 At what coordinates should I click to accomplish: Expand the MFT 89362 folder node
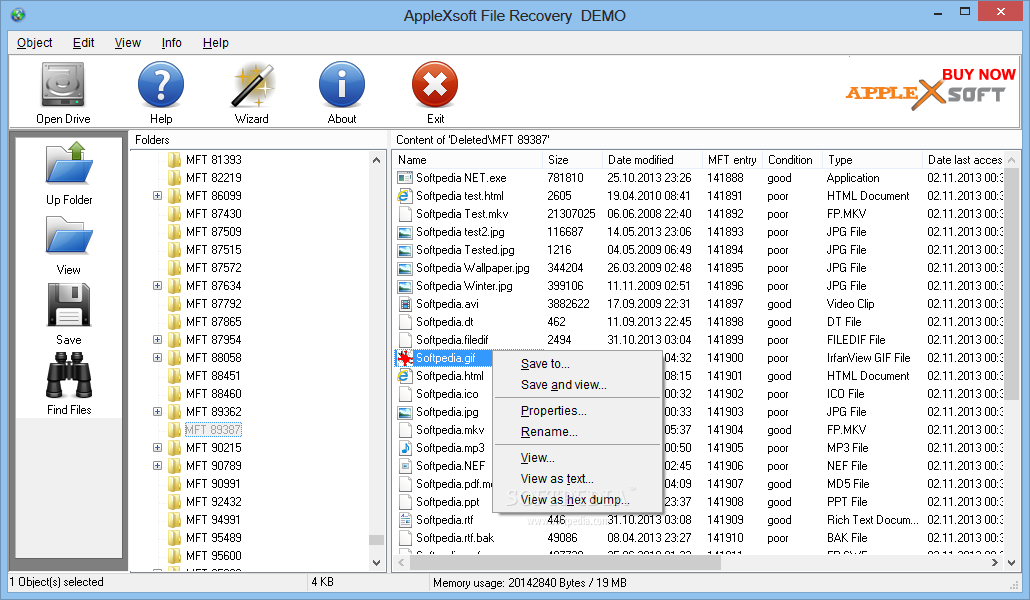click(158, 412)
